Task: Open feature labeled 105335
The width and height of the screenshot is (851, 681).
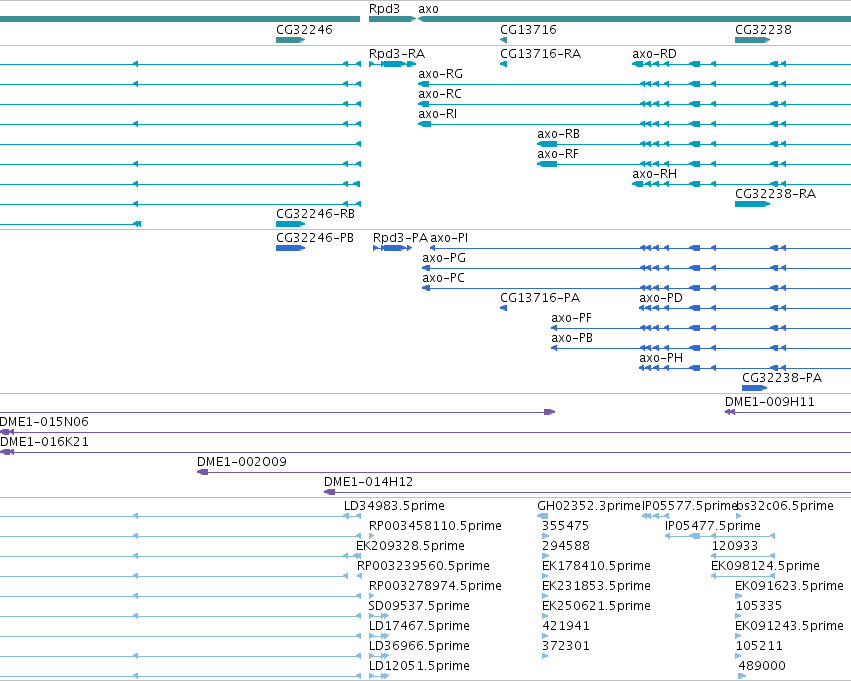Action: pos(759,607)
